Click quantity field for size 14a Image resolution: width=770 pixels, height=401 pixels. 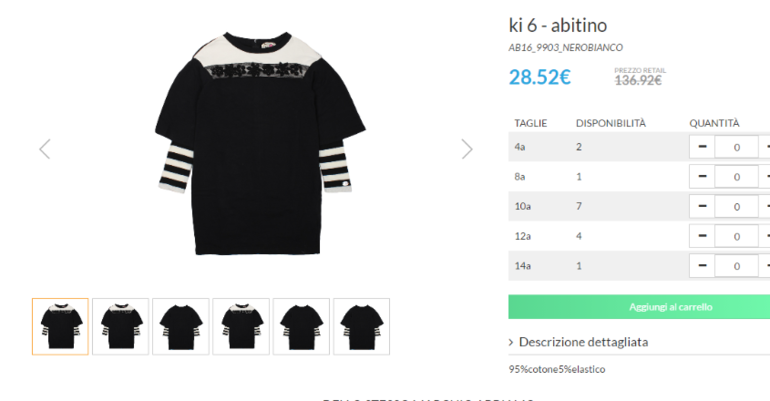(x=736, y=266)
